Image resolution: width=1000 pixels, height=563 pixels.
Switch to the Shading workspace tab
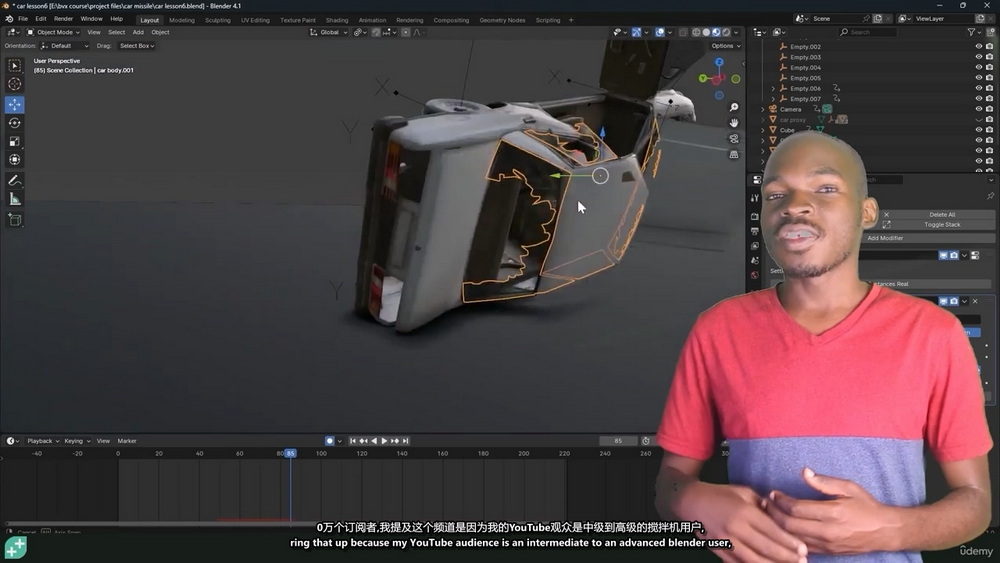tap(337, 20)
